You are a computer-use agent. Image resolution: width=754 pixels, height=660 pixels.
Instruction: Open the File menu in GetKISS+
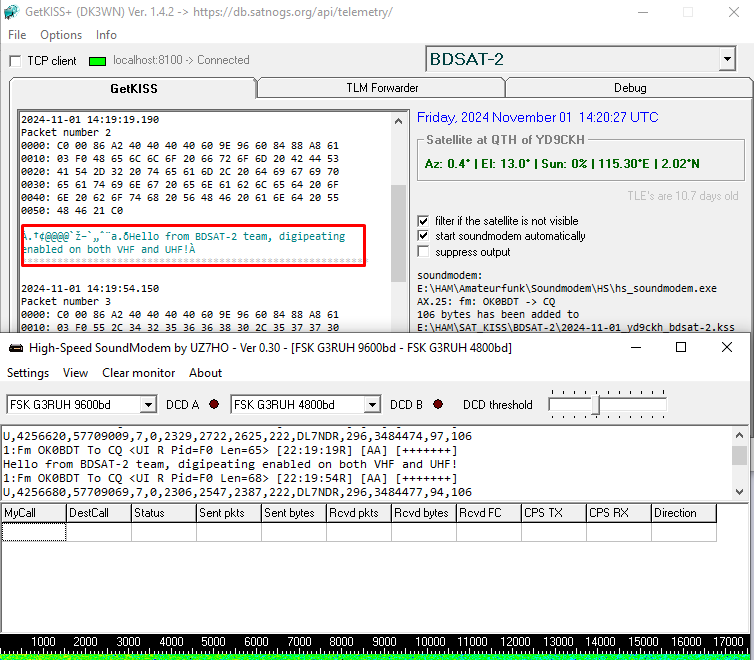tap(17, 35)
